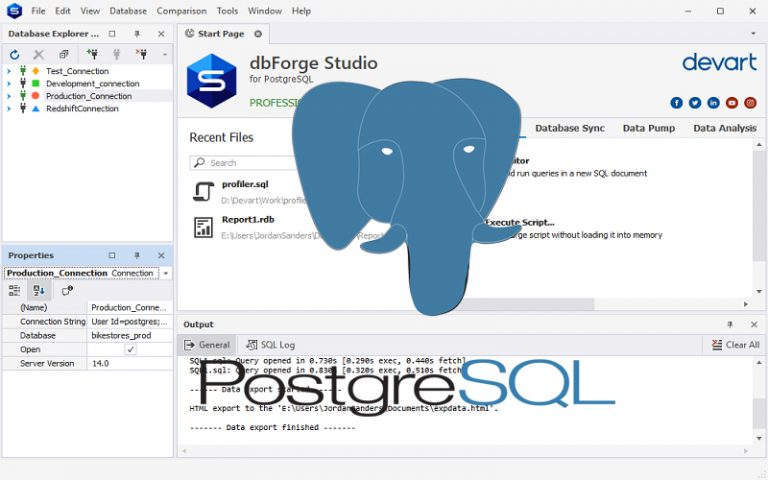Click the Refresh icon in Database Explorer
This screenshot has height=480, width=768.
point(14,54)
